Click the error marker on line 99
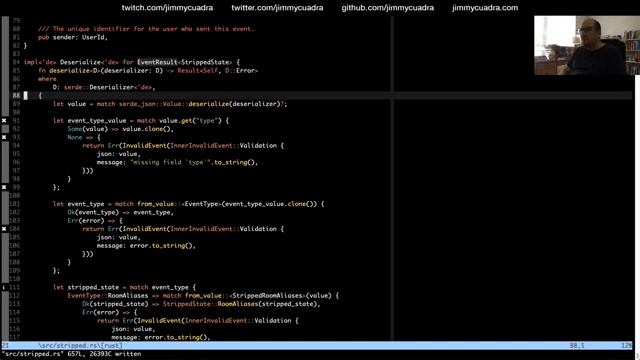 pyautogui.click(x=4, y=187)
